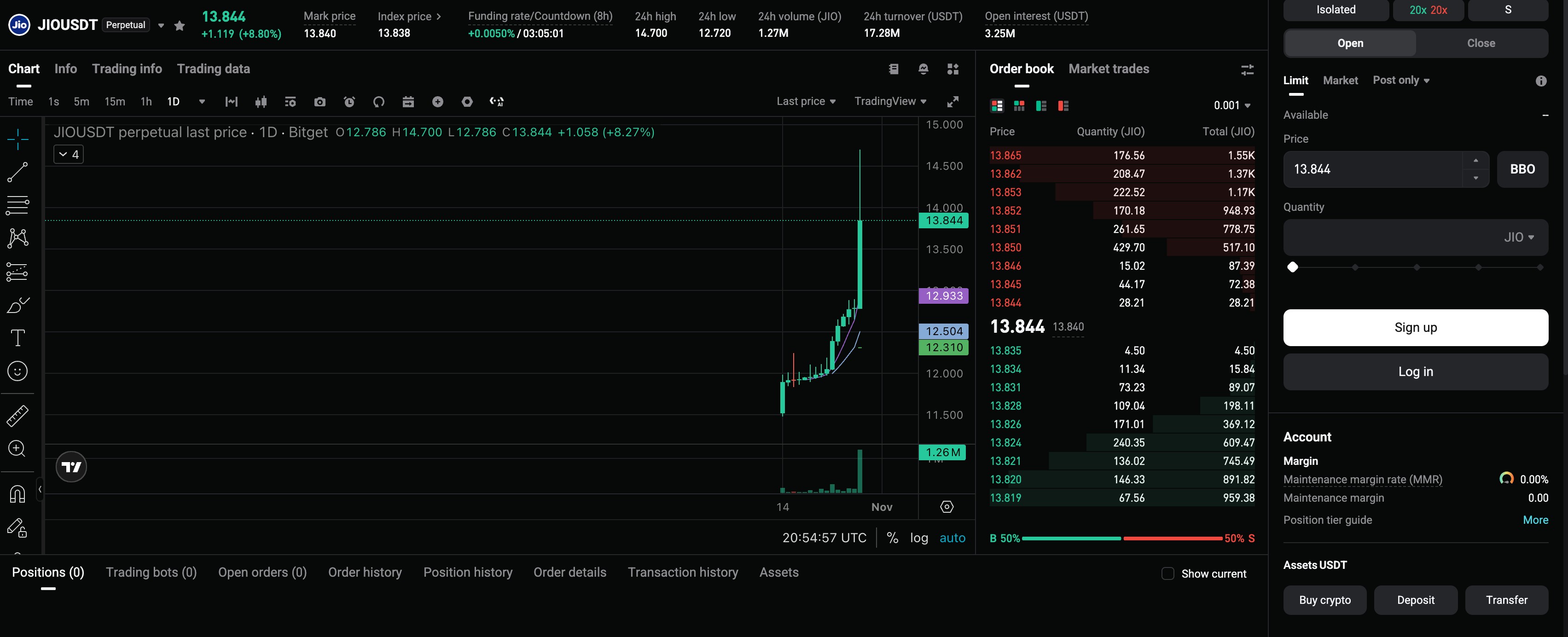
Task: Select the trend line drawing tool
Action: 17,172
